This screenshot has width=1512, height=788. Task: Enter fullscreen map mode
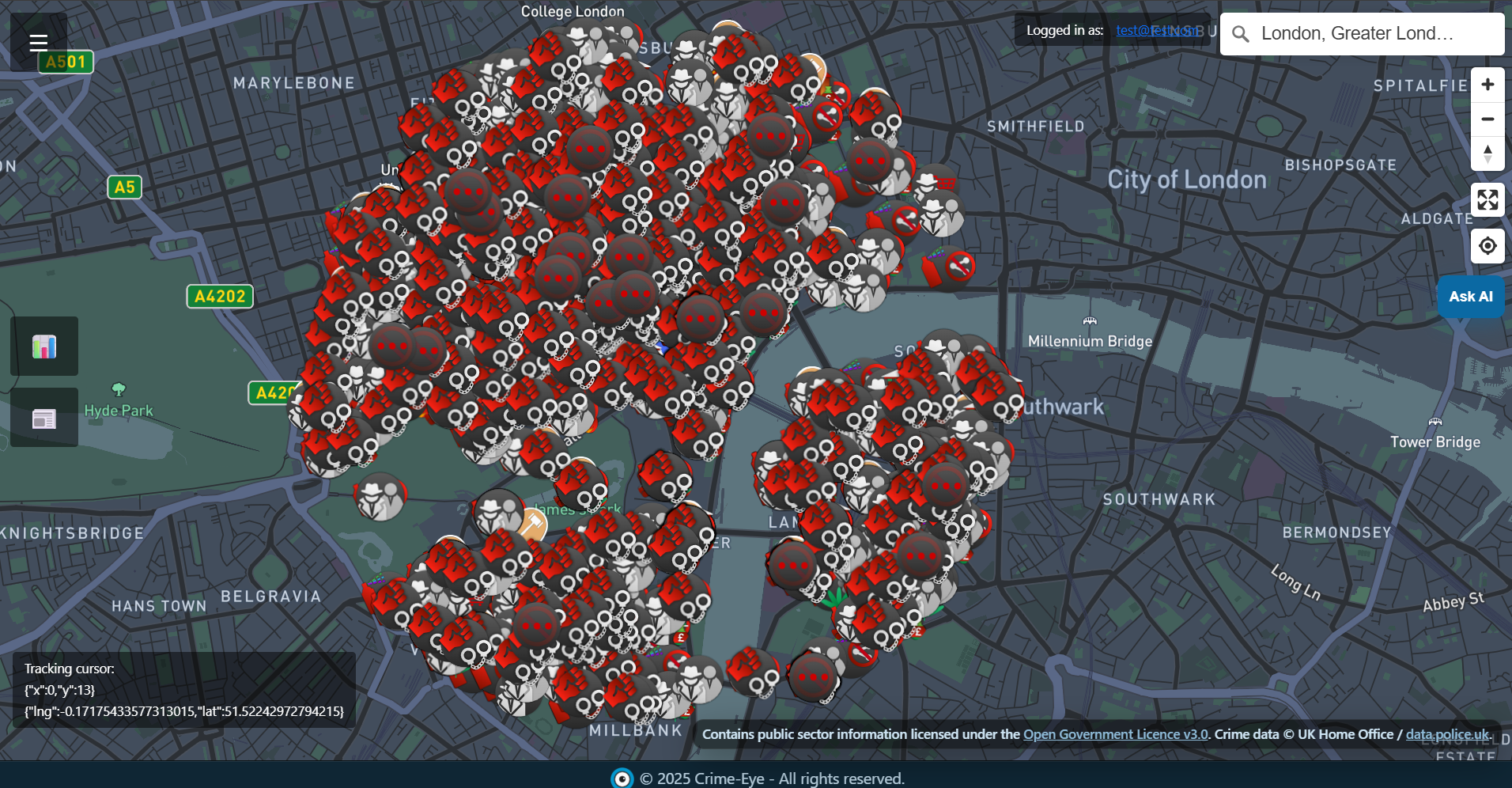coord(1487,200)
